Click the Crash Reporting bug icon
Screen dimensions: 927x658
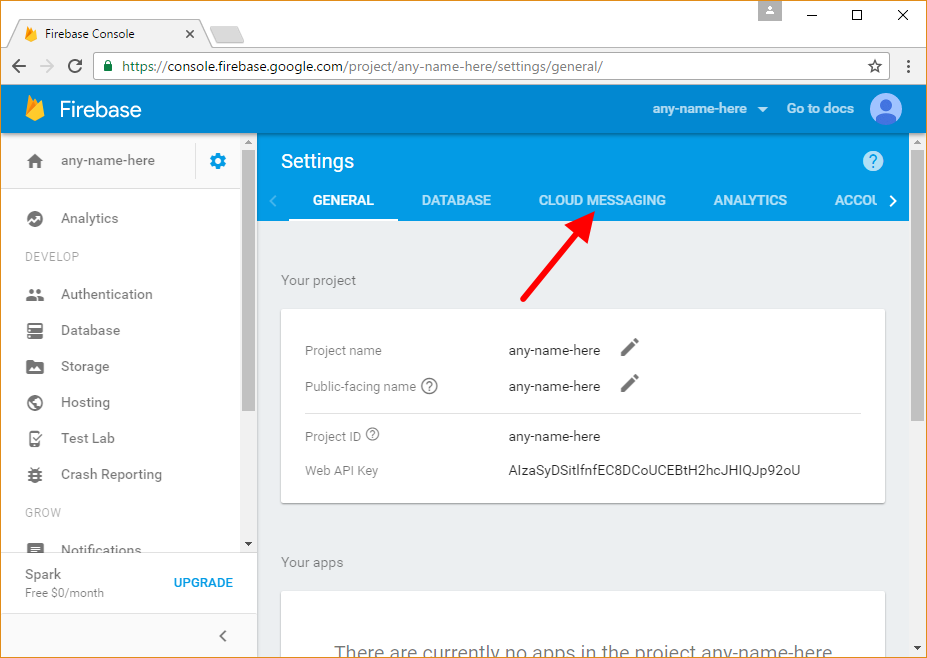35,475
